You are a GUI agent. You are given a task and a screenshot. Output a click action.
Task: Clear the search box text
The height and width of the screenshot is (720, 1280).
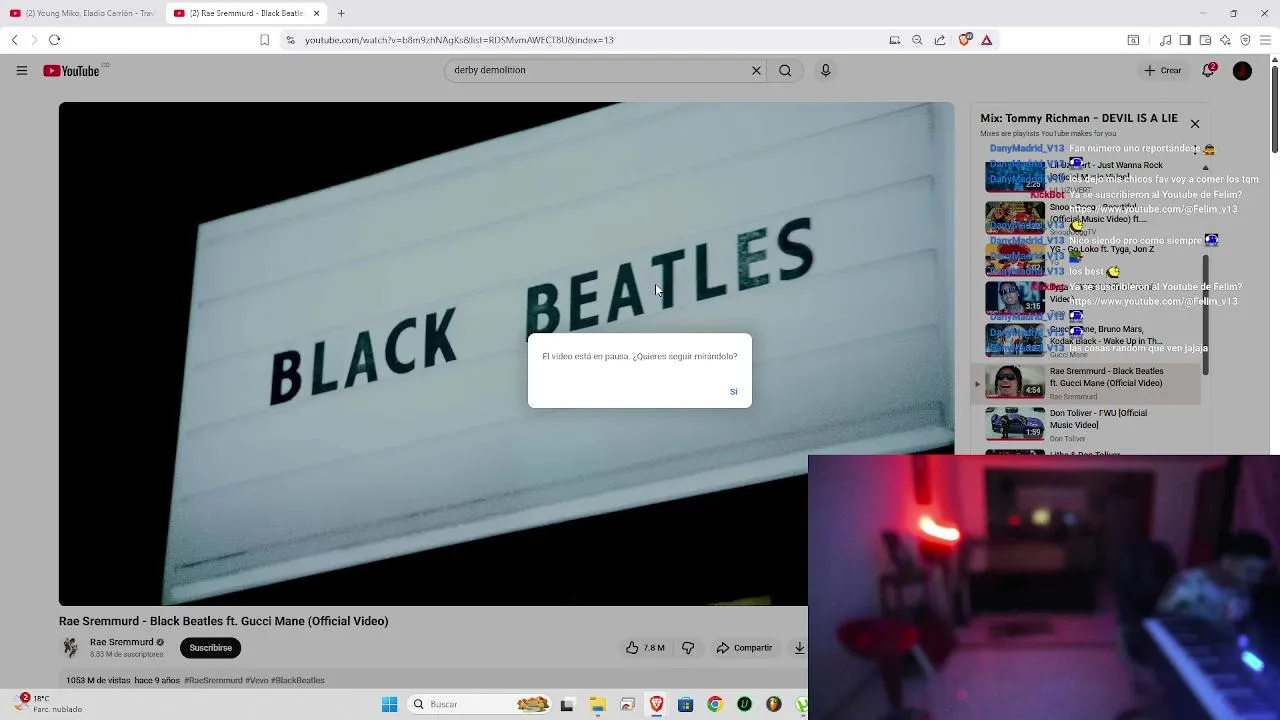756,70
